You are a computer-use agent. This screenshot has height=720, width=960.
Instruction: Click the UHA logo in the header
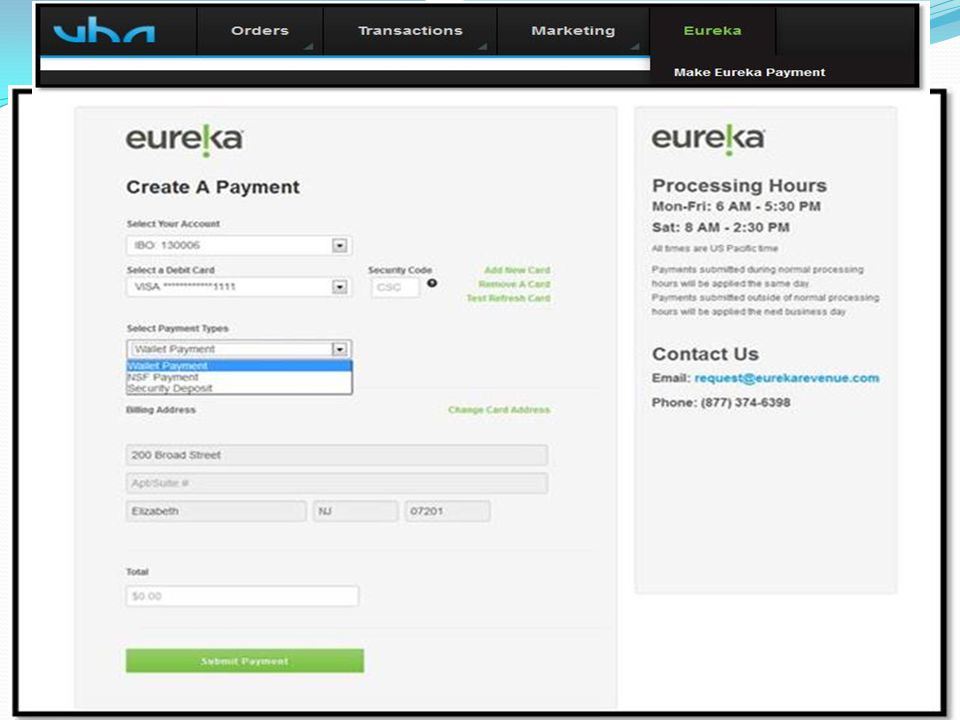pos(104,30)
